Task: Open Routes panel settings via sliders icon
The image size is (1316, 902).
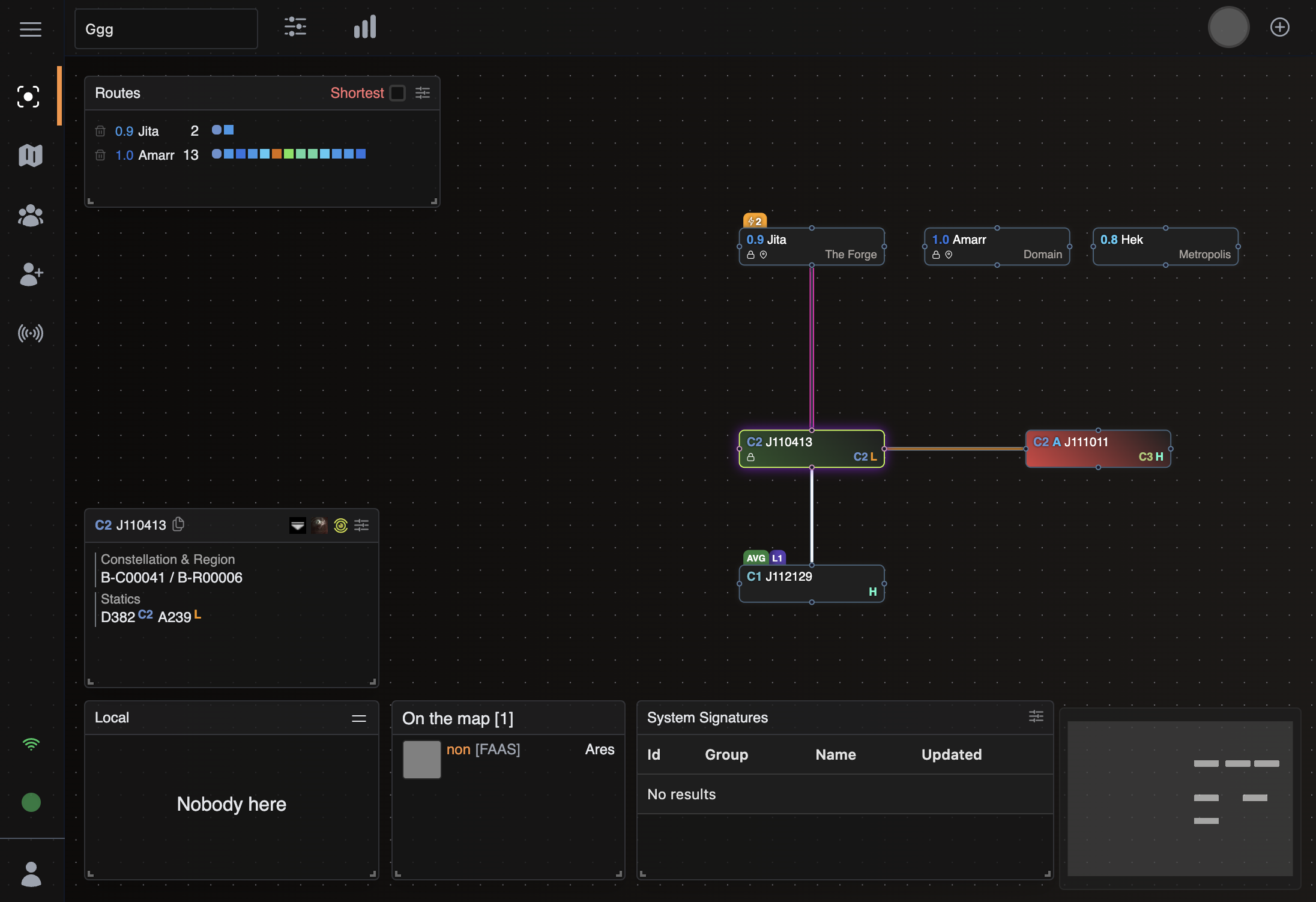Action: 422,92
